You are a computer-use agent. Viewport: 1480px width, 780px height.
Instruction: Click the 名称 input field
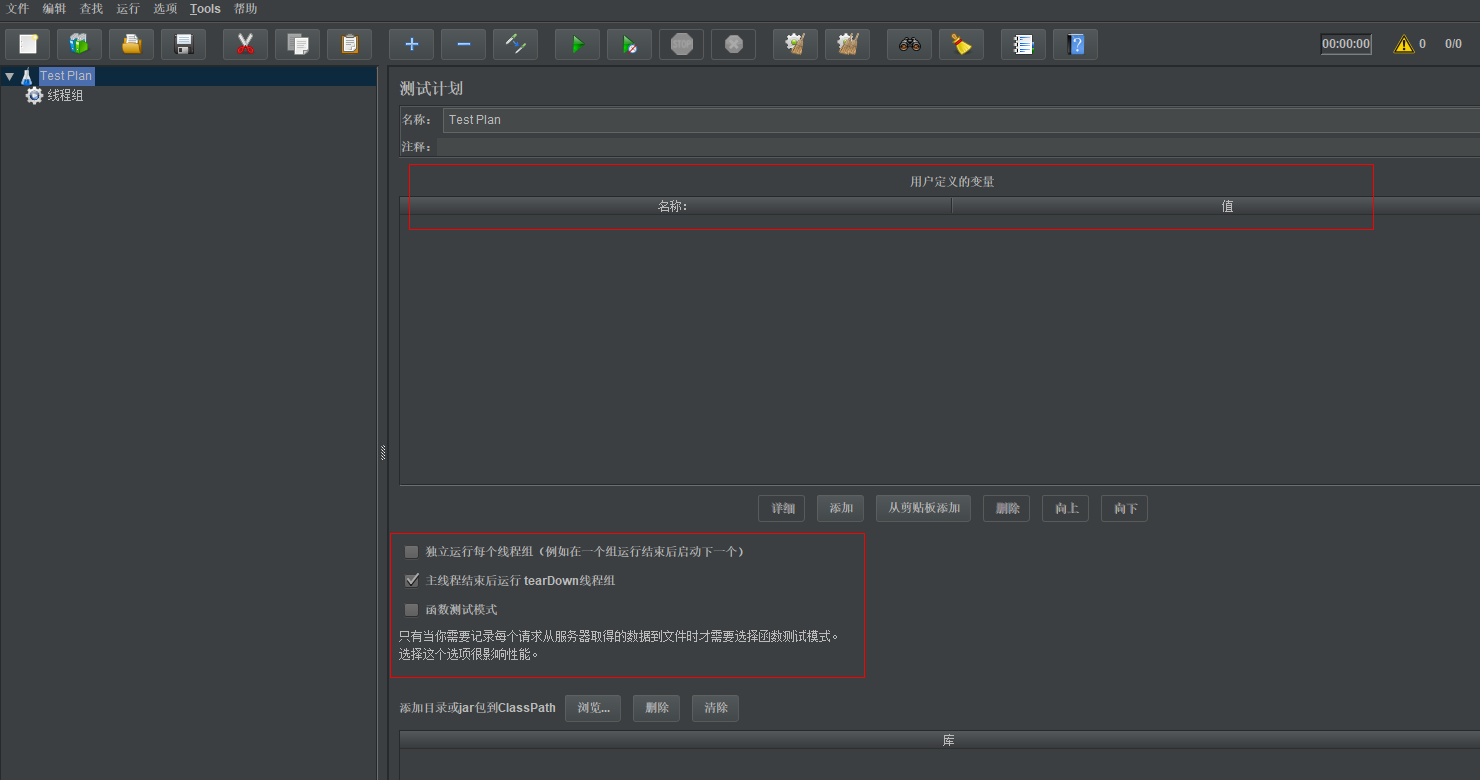(x=961, y=120)
